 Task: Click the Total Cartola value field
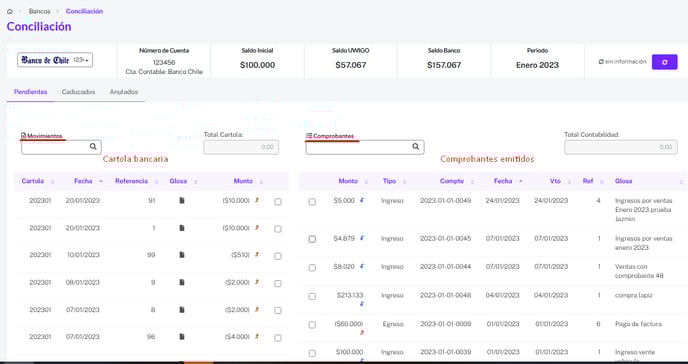coord(241,147)
